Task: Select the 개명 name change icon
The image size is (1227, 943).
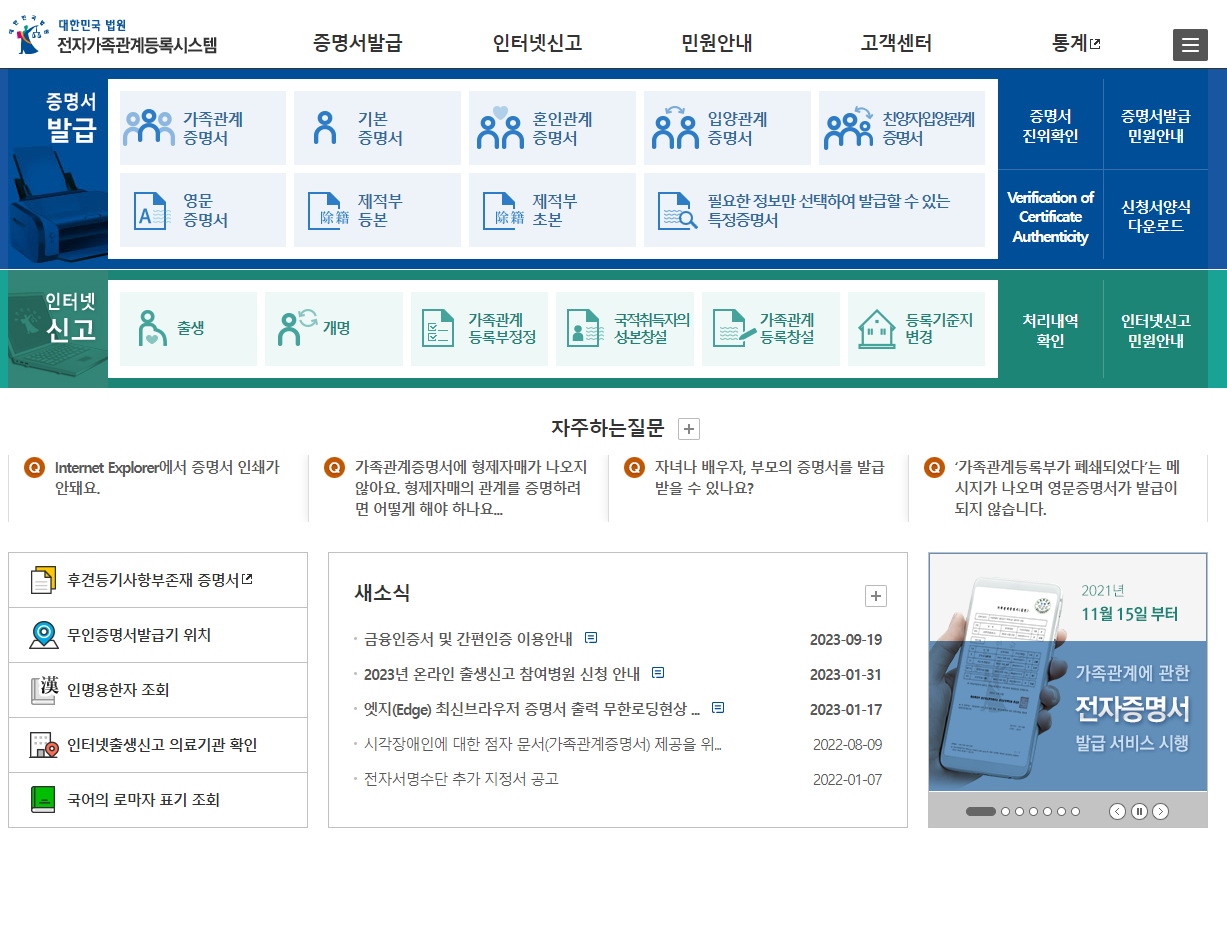Action: pos(296,329)
